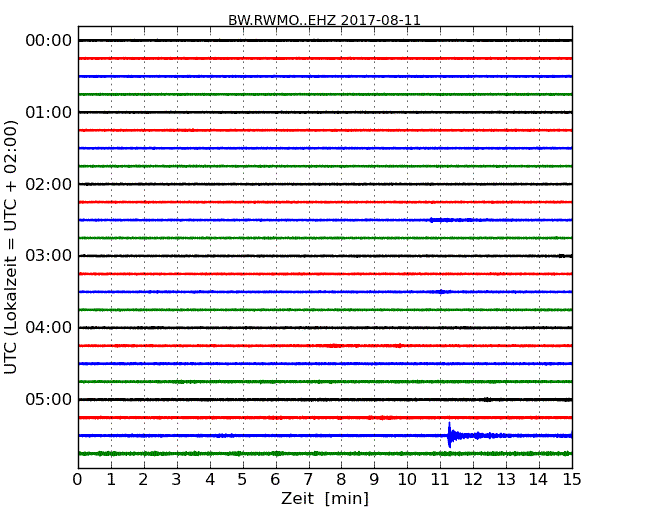
Task: Click x-axis tick label 4
Action: tap(210, 480)
